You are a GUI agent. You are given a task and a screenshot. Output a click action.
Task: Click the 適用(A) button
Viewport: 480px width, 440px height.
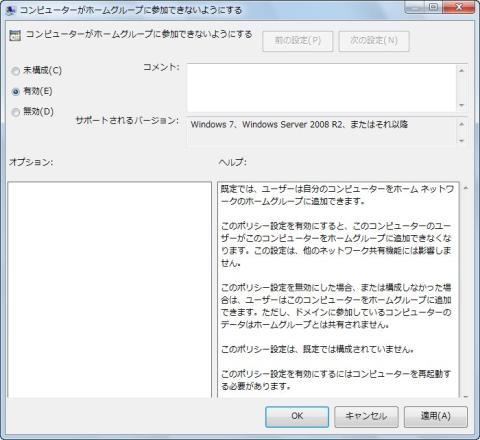pos(436,416)
